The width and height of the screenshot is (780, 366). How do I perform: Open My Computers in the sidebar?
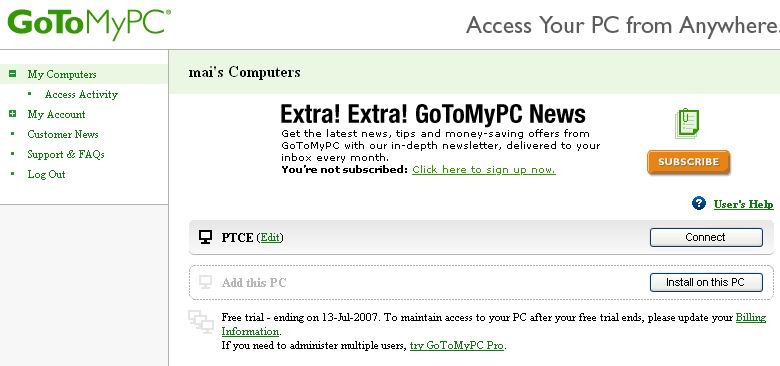62,74
